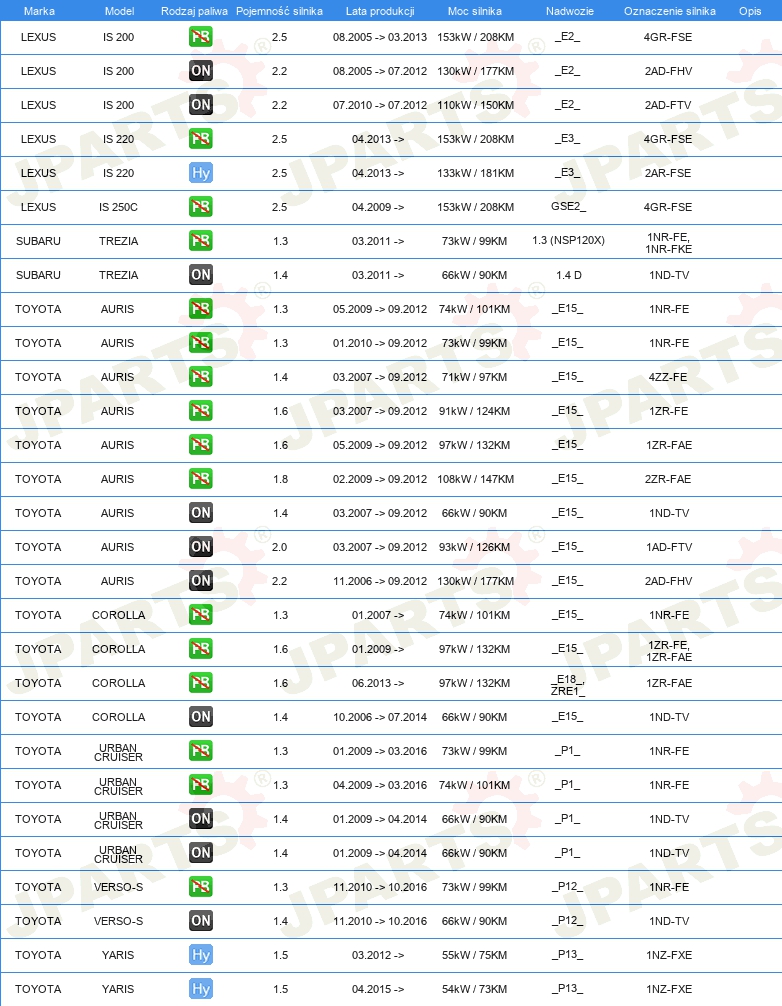Select the _E18_, ZRE1_ body code cell
782x1006 pixels.
tap(568, 685)
